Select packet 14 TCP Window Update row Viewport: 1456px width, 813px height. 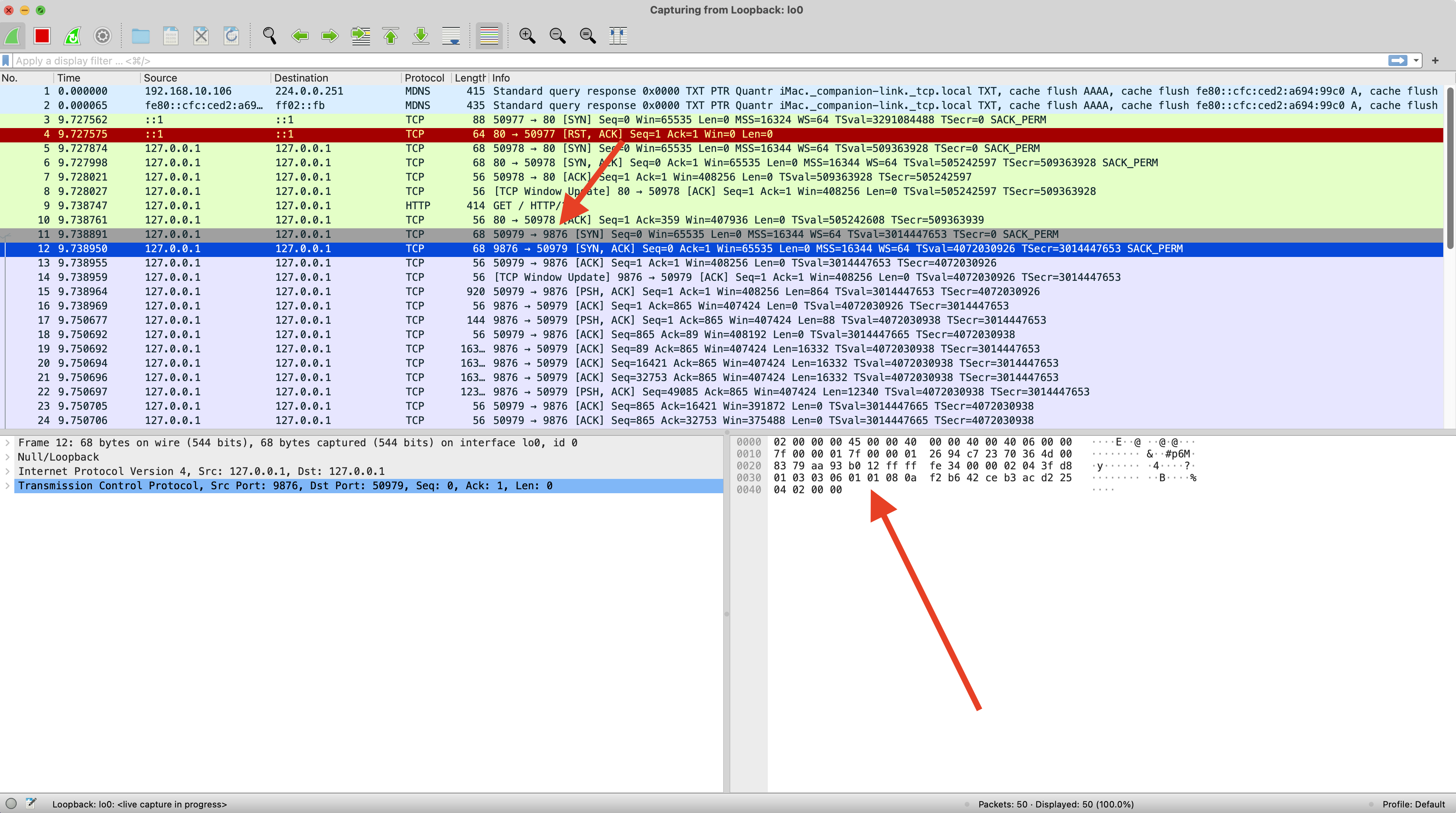pos(722,277)
